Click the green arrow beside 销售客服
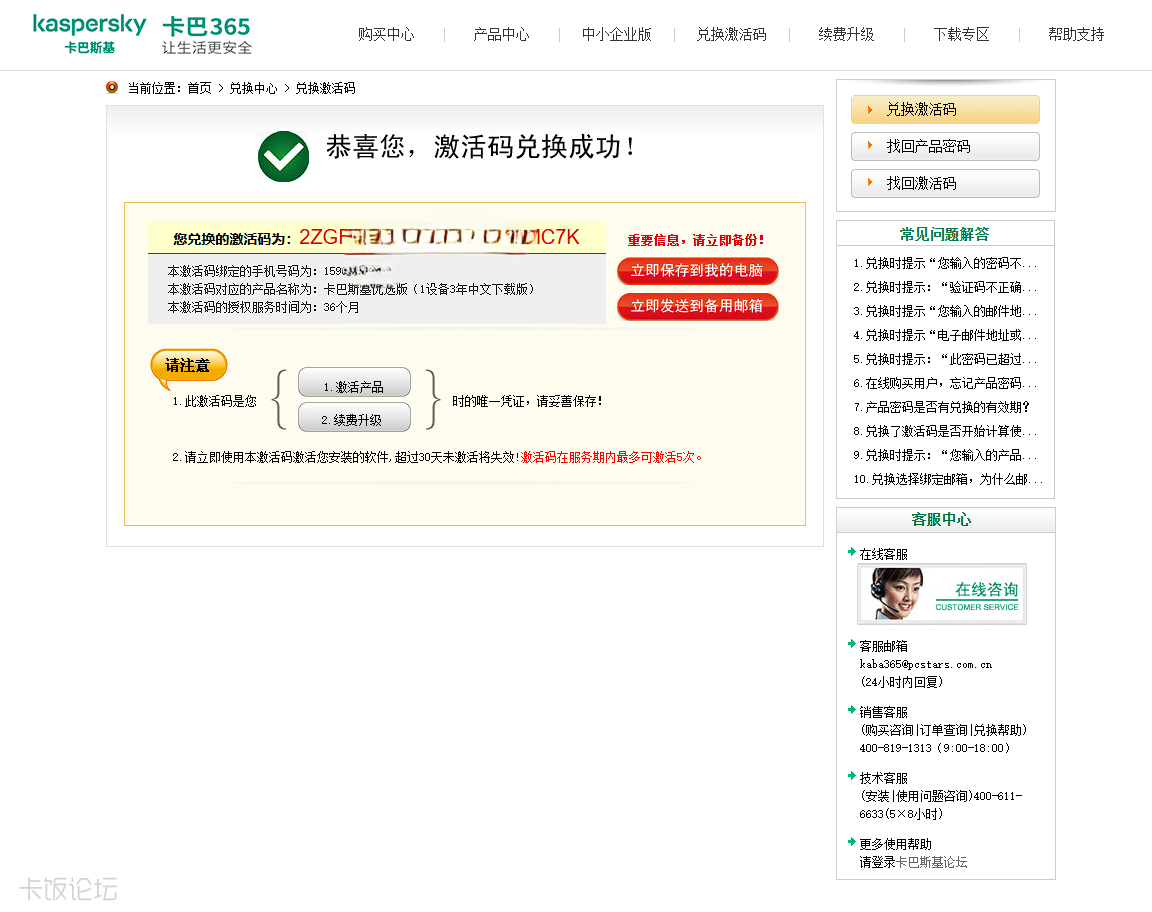Viewport: 1152px width, 912px height. [x=851, y=711]
